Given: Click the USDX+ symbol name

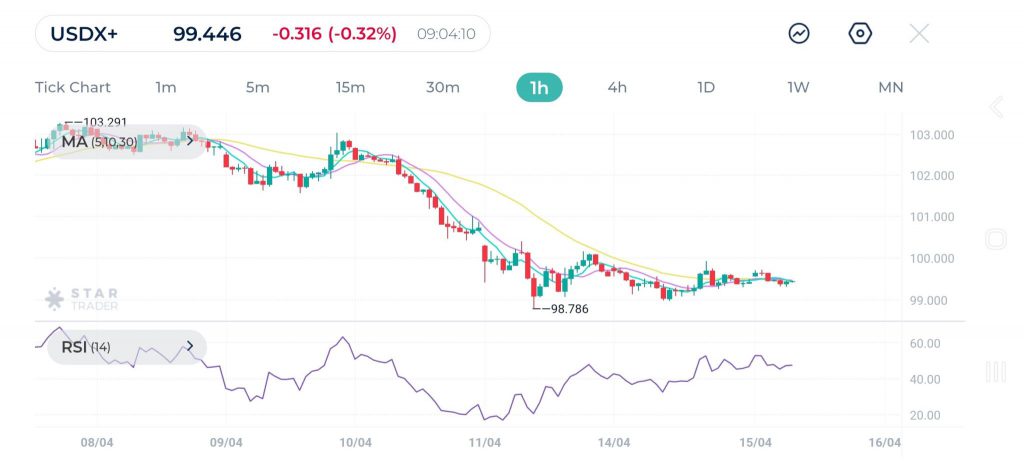Looking at the screenshot, I should tap(85, 34).
